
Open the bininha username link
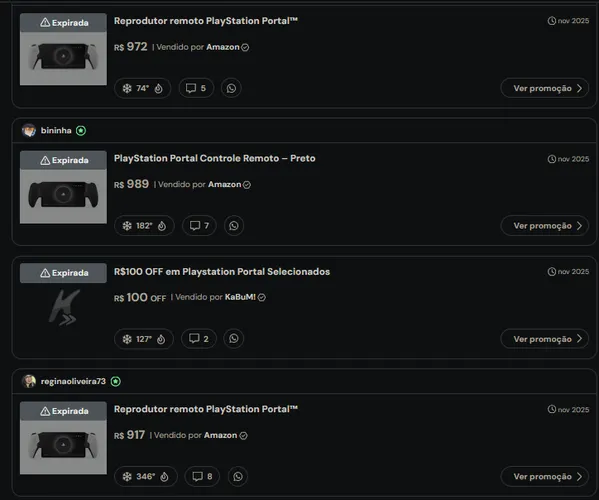(x=56, y=131)
